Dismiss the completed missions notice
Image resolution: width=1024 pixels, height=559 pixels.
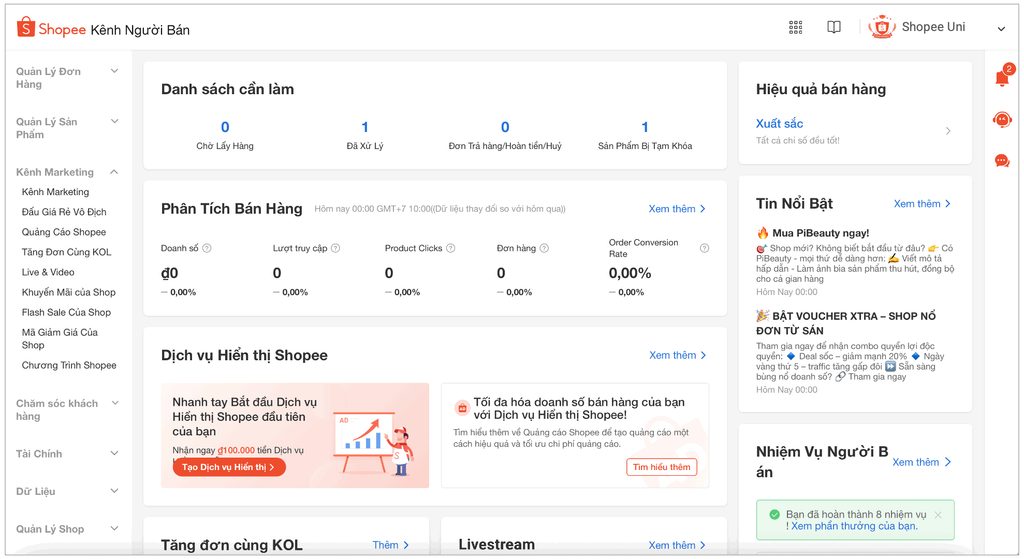point(938,515)
